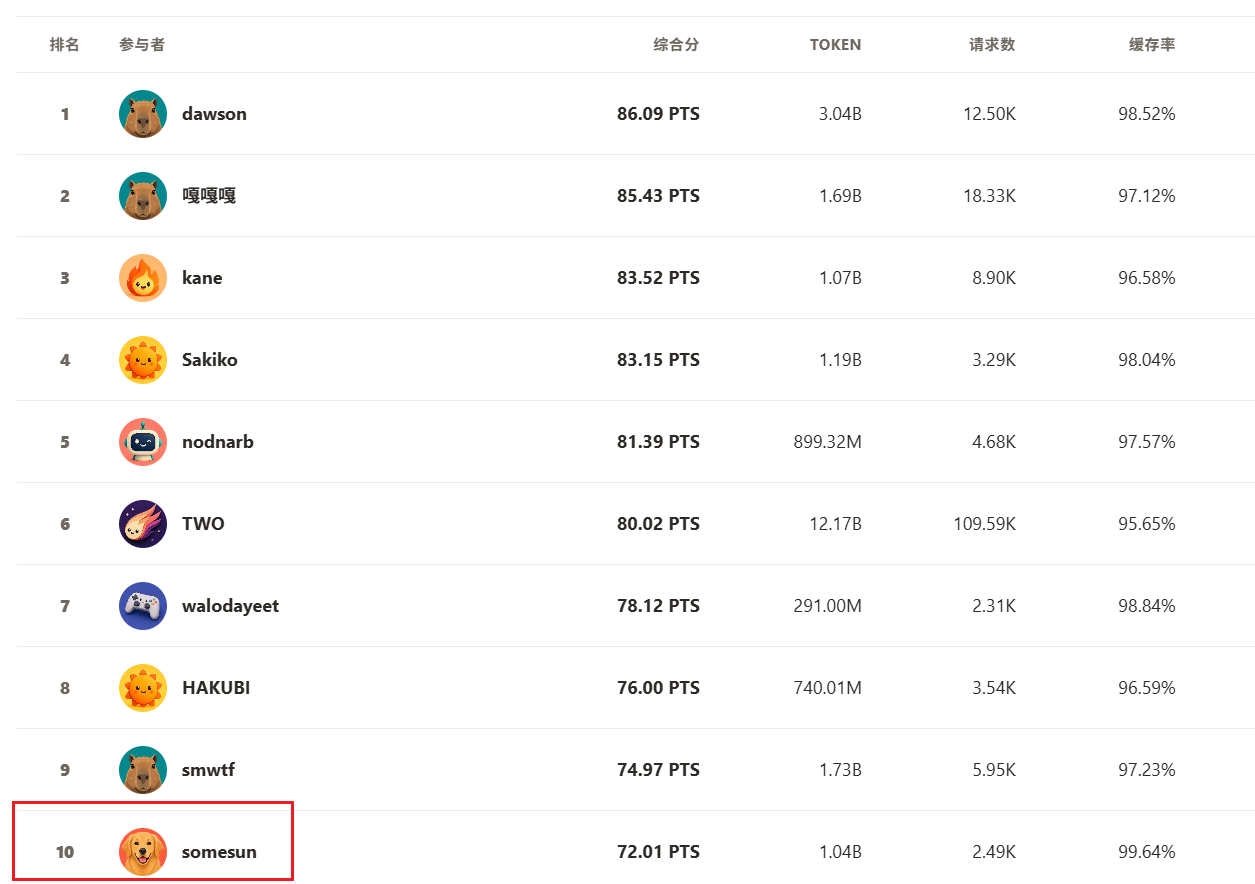Click dawson's capybara avatar

[143, 114]
